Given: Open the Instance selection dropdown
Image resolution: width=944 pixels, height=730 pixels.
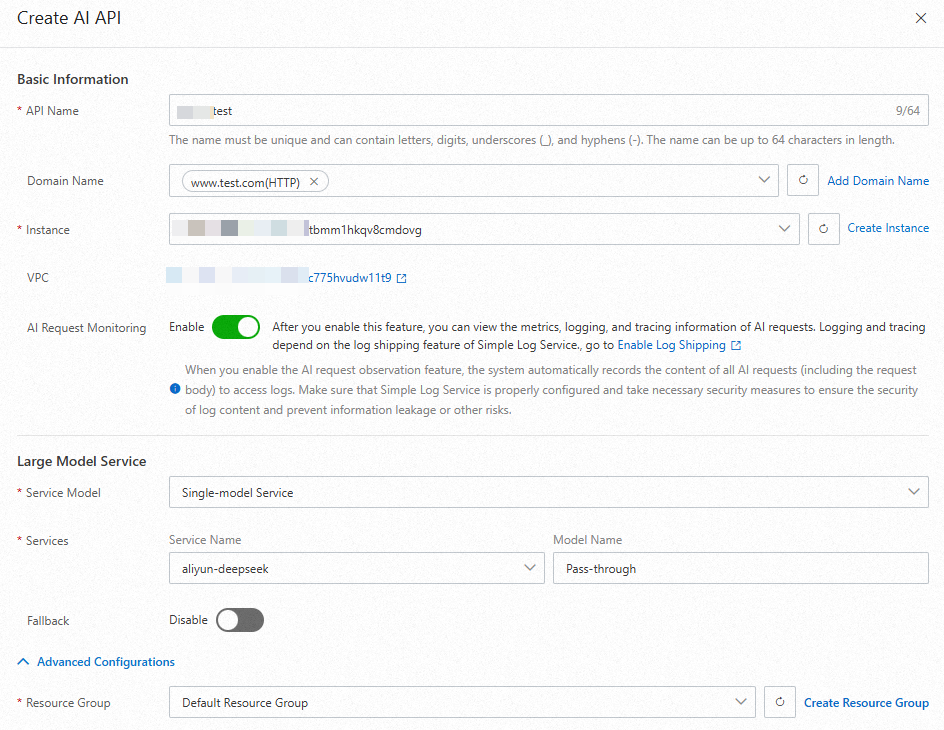Looking at the screenshot, I should point(784,228).
